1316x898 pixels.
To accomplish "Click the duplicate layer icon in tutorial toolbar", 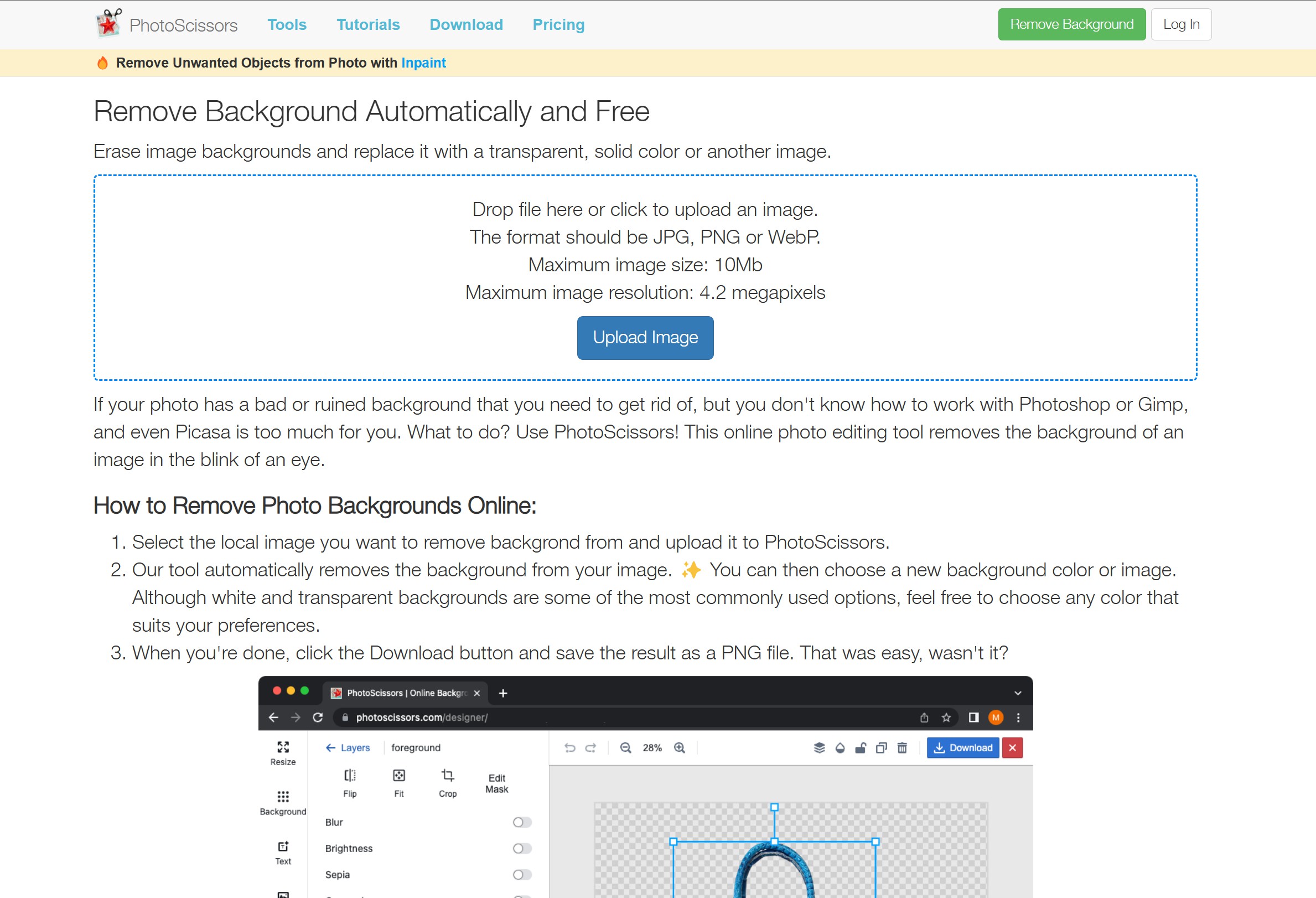I will click(x=881, y=748).
